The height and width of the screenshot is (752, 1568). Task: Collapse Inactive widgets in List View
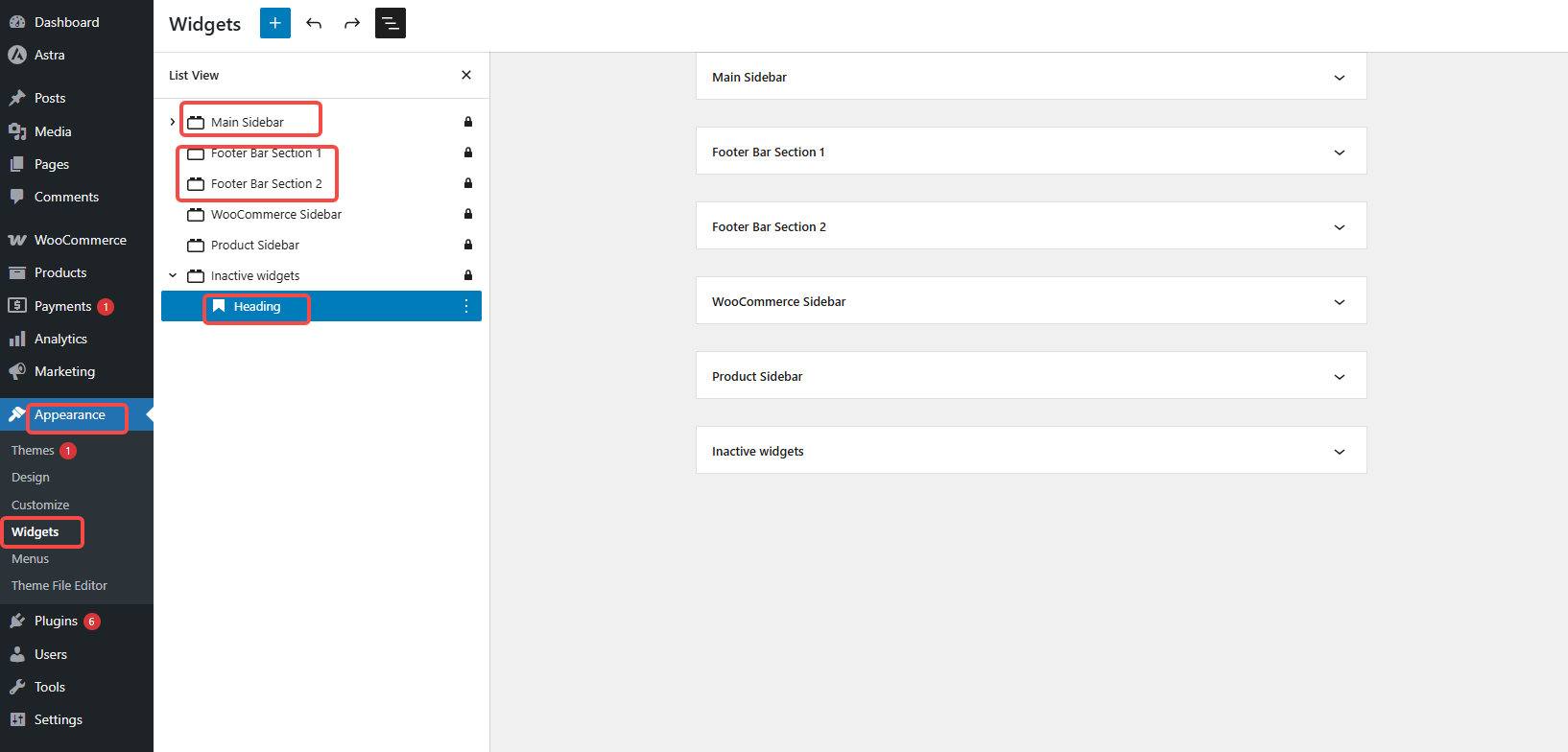[x=173, y=275]
